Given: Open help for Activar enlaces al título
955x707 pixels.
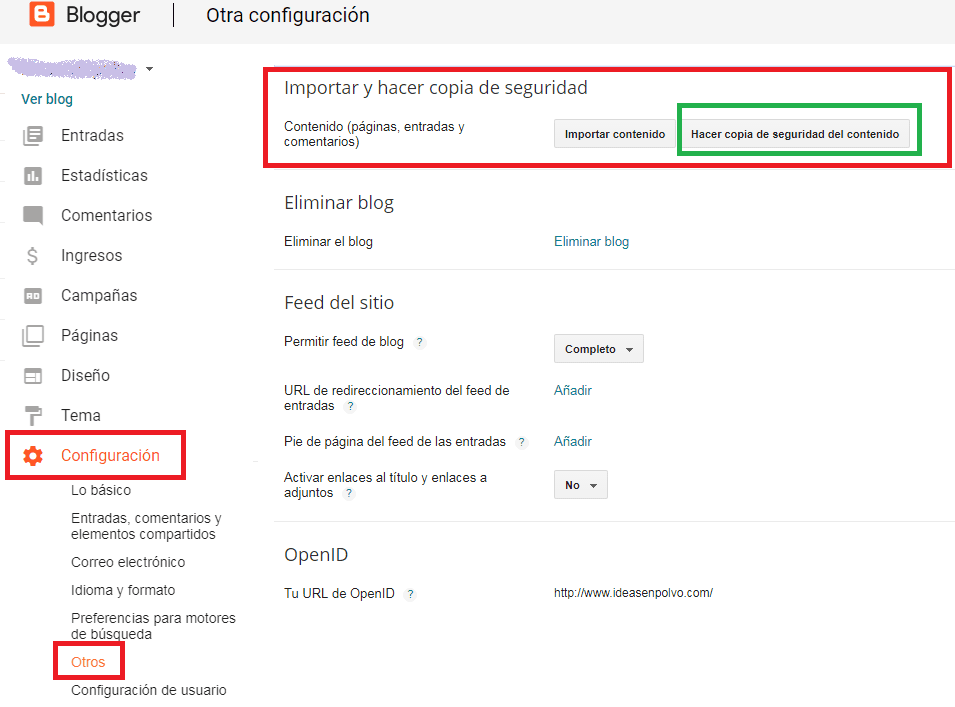Looking at the screenshot, I should click(x=348, y=493).
